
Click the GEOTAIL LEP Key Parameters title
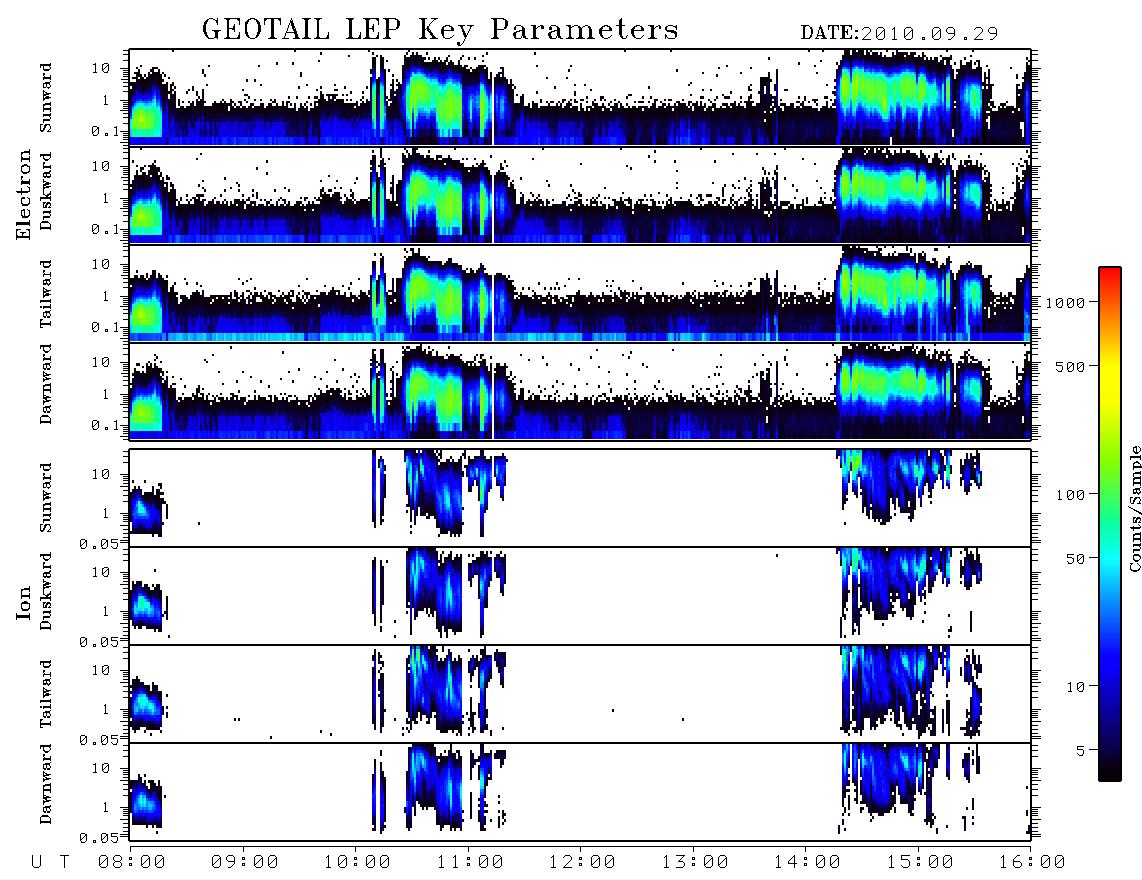tap(440, 30)
